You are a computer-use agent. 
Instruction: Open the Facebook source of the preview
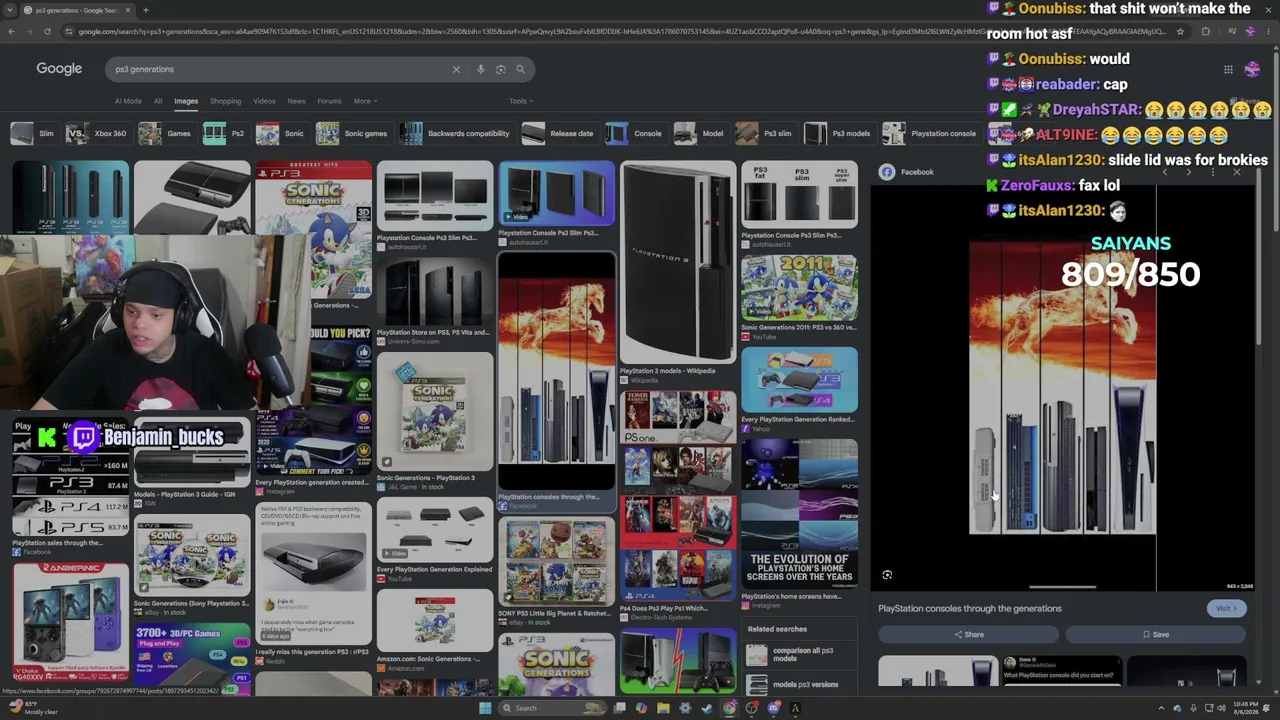pyautogui.click(x=907, y=172)
